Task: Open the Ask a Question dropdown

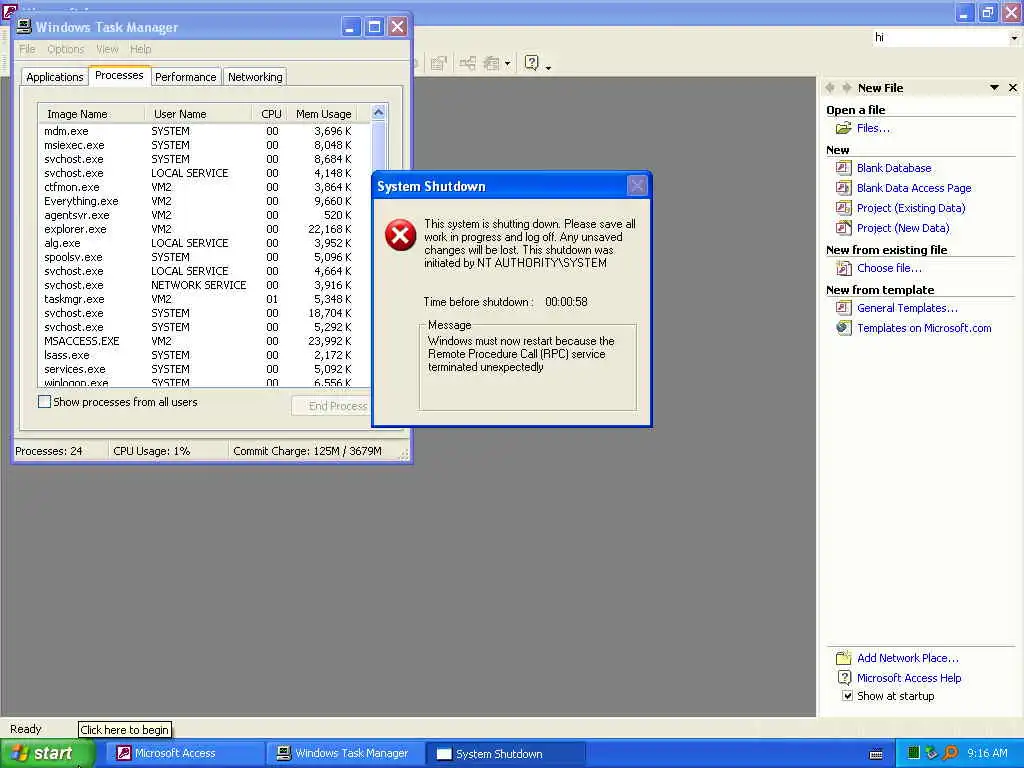Action: point(1014,38)
